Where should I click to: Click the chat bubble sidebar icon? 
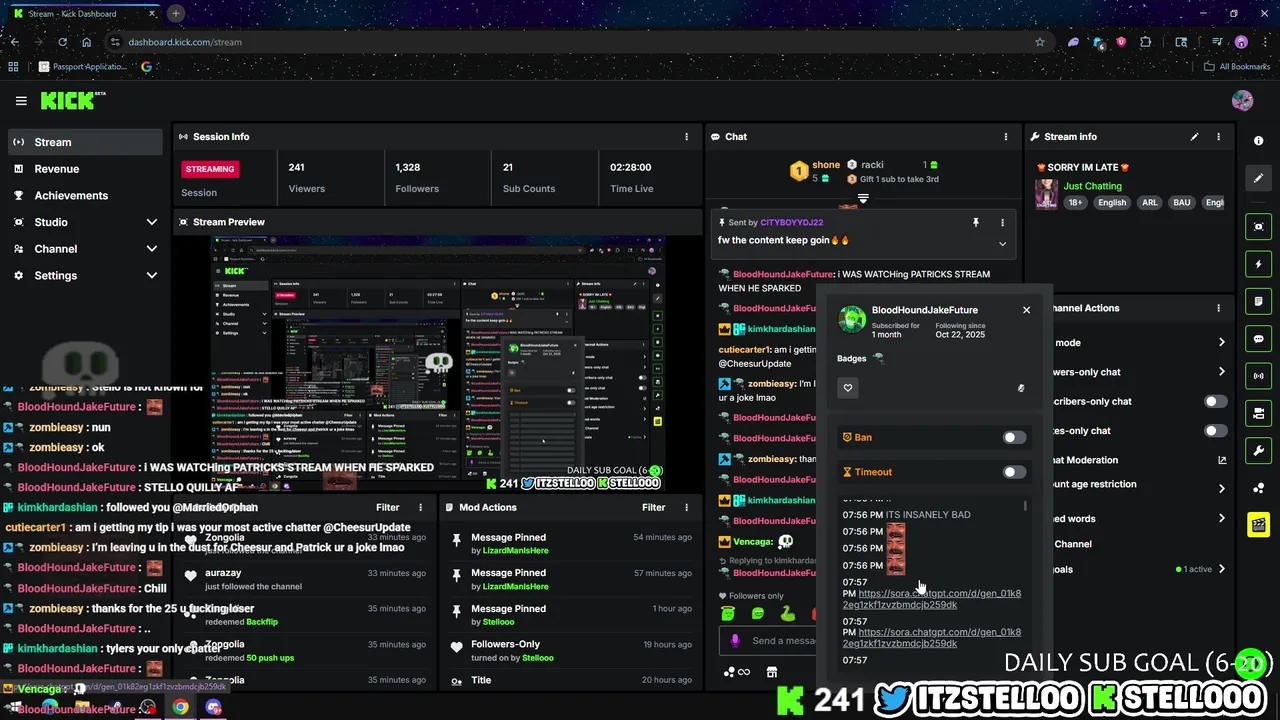(1258, 339)
